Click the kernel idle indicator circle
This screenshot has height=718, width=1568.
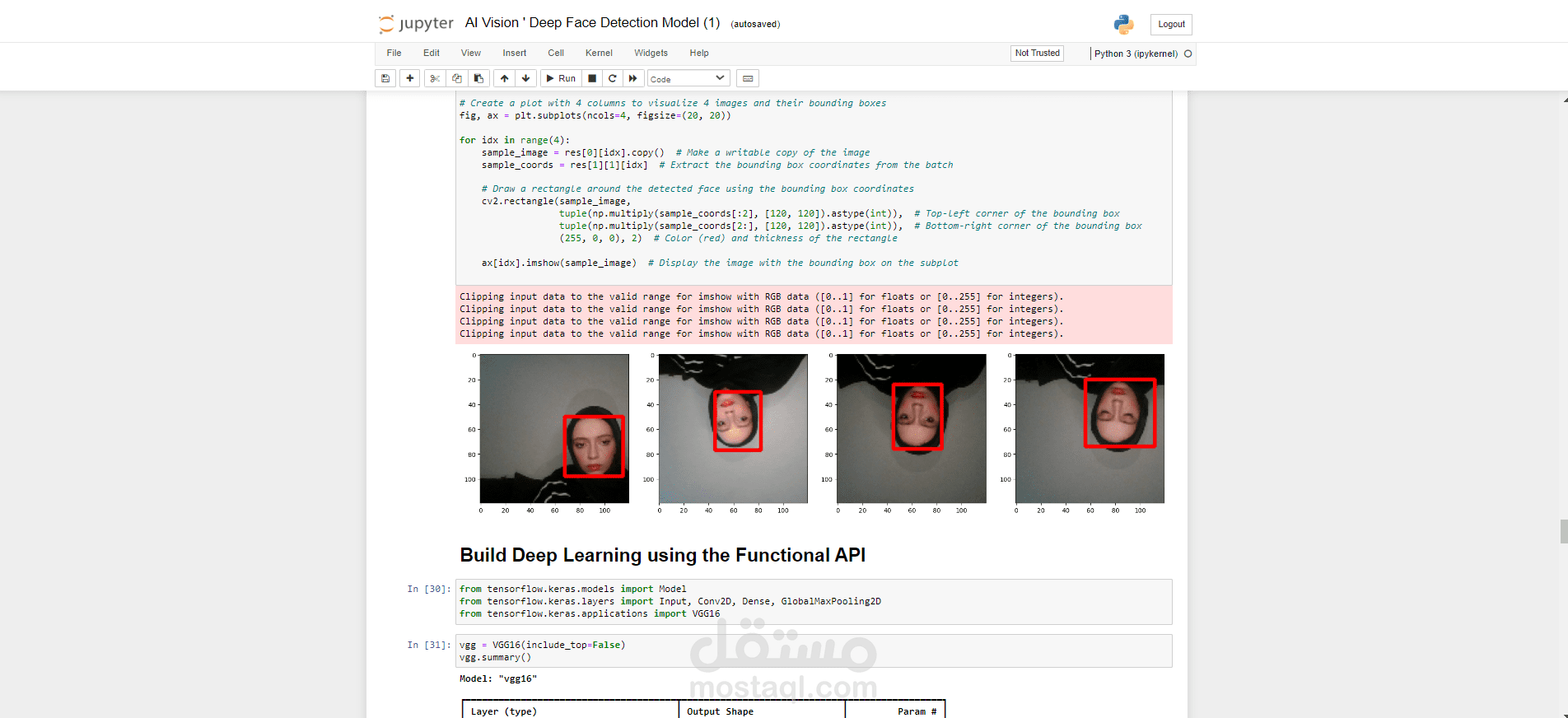pos(1188,54)
